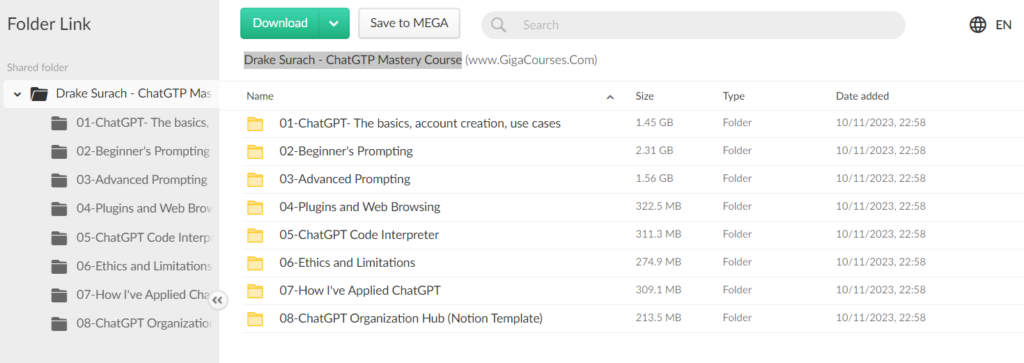The width and height of the screenshot is (1024, 363).
Task: Click the highlighted Drake Surach breadcrumb title
Action: coord(353,60)
